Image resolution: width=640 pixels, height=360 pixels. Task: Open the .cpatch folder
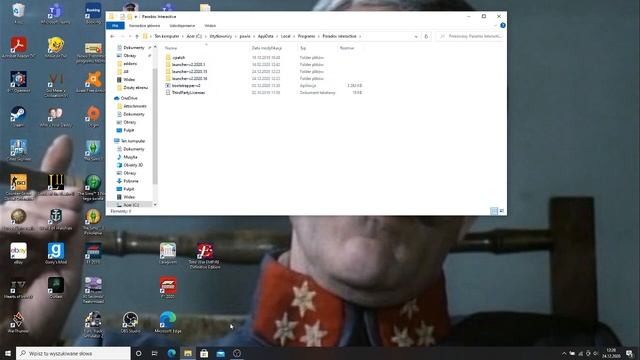click(x=179, y=58)
